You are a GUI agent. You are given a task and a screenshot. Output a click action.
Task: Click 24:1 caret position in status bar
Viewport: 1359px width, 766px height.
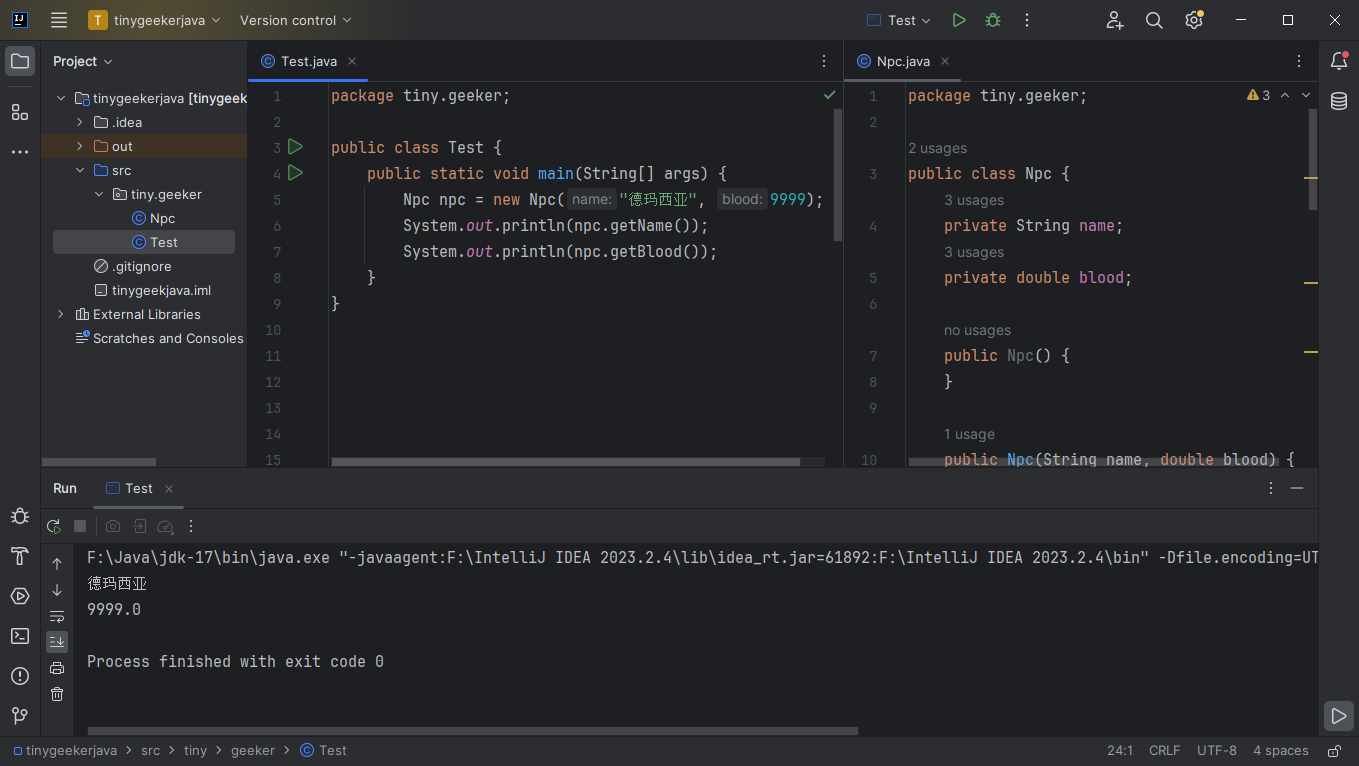(1120, 750)
